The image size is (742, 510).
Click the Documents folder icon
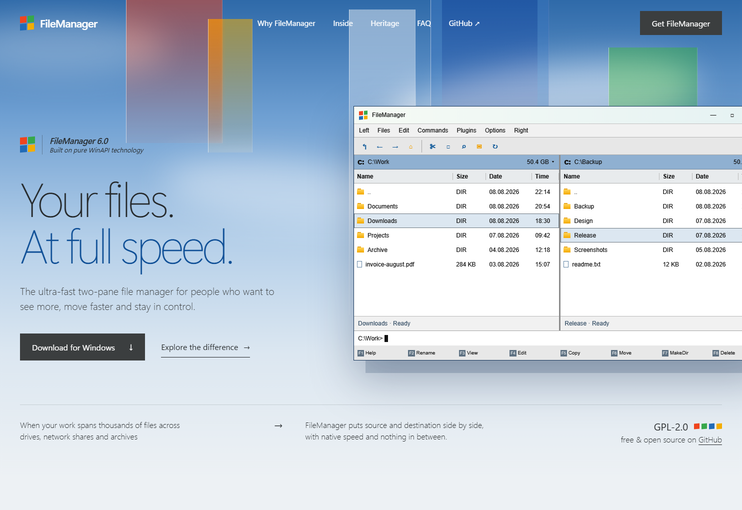click(361, 206)
